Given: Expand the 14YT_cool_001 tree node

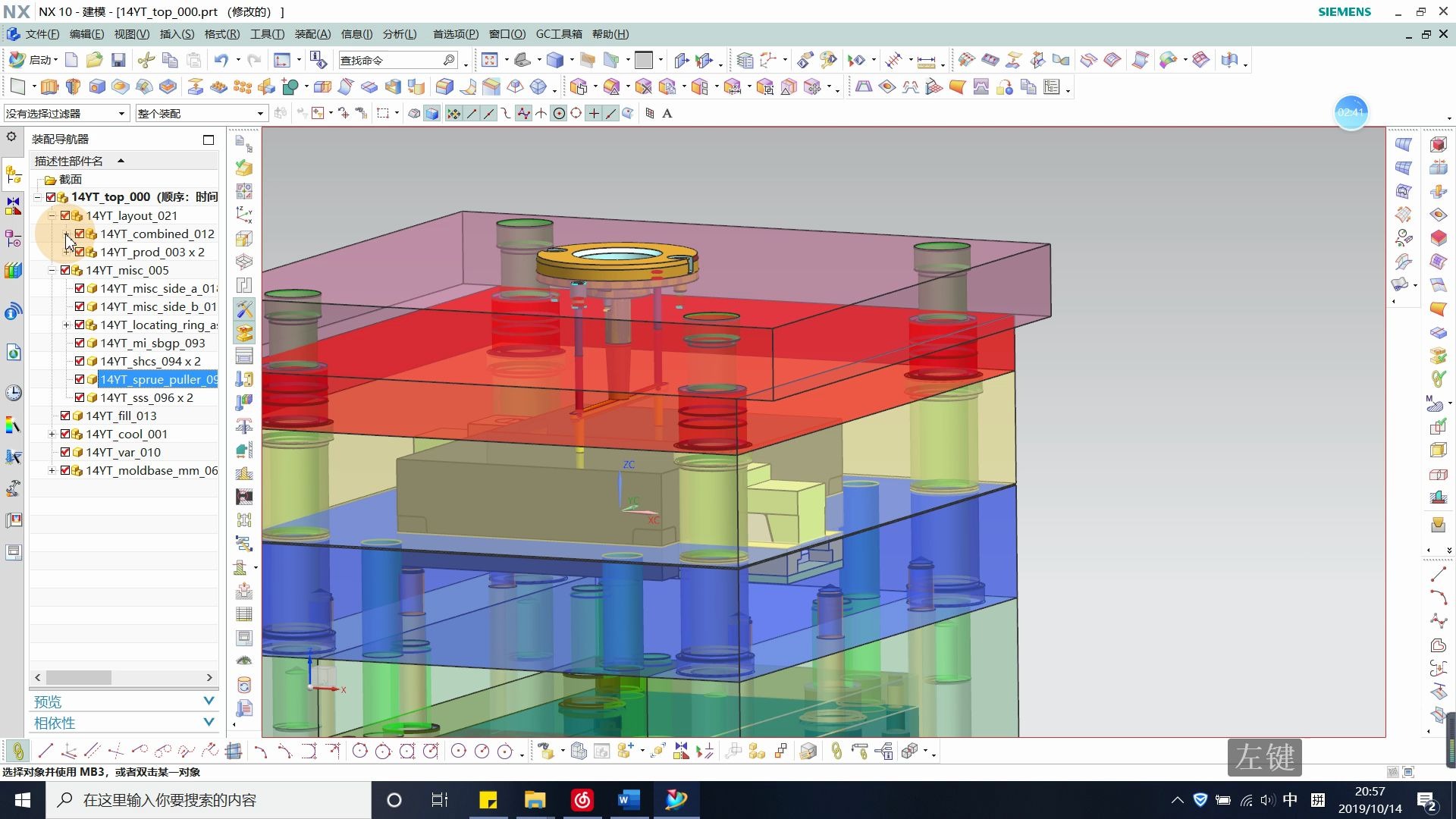Looking at the screenshot, I should point(52,434).
